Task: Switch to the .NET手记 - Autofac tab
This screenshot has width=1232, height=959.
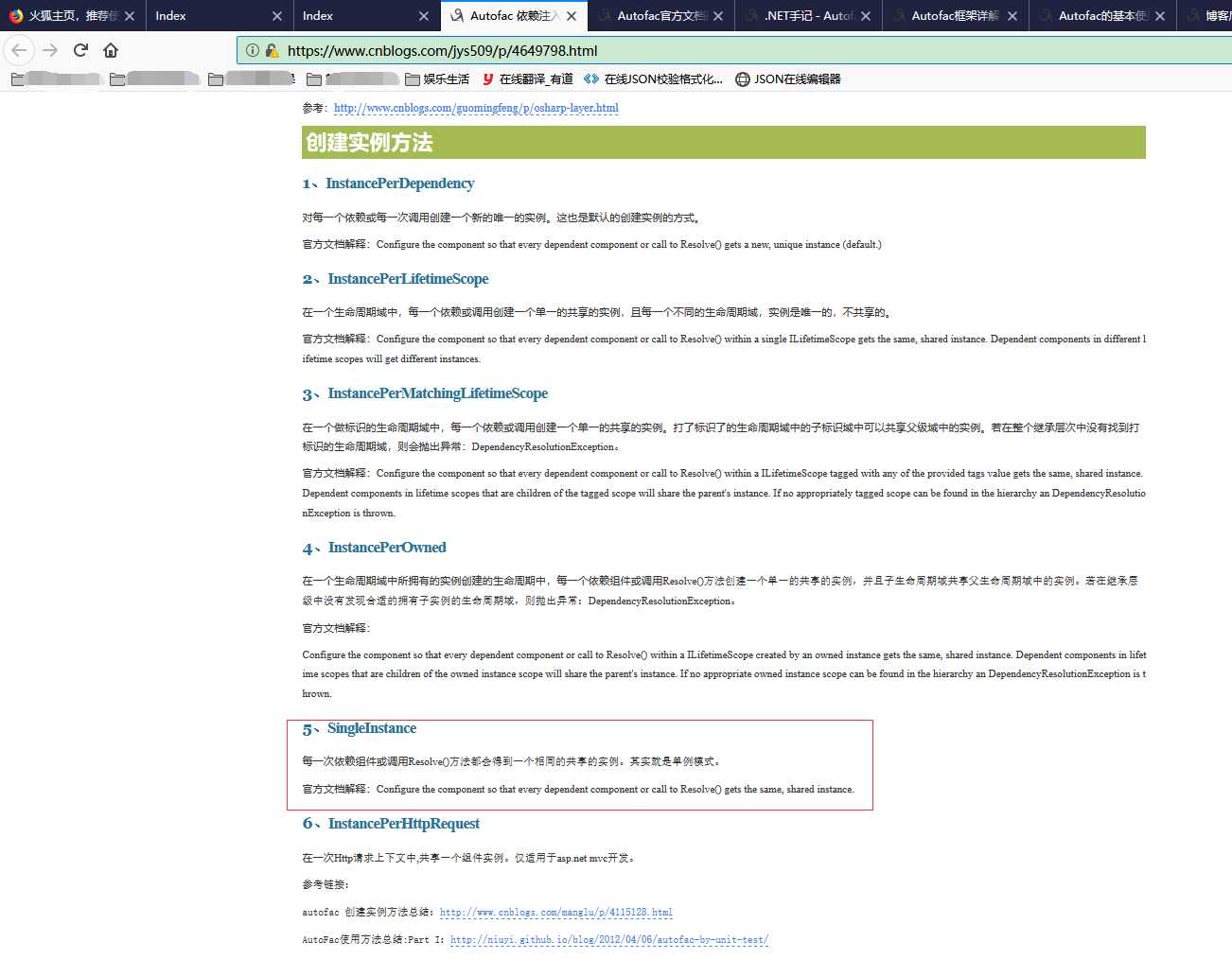Action: (809, 16)
